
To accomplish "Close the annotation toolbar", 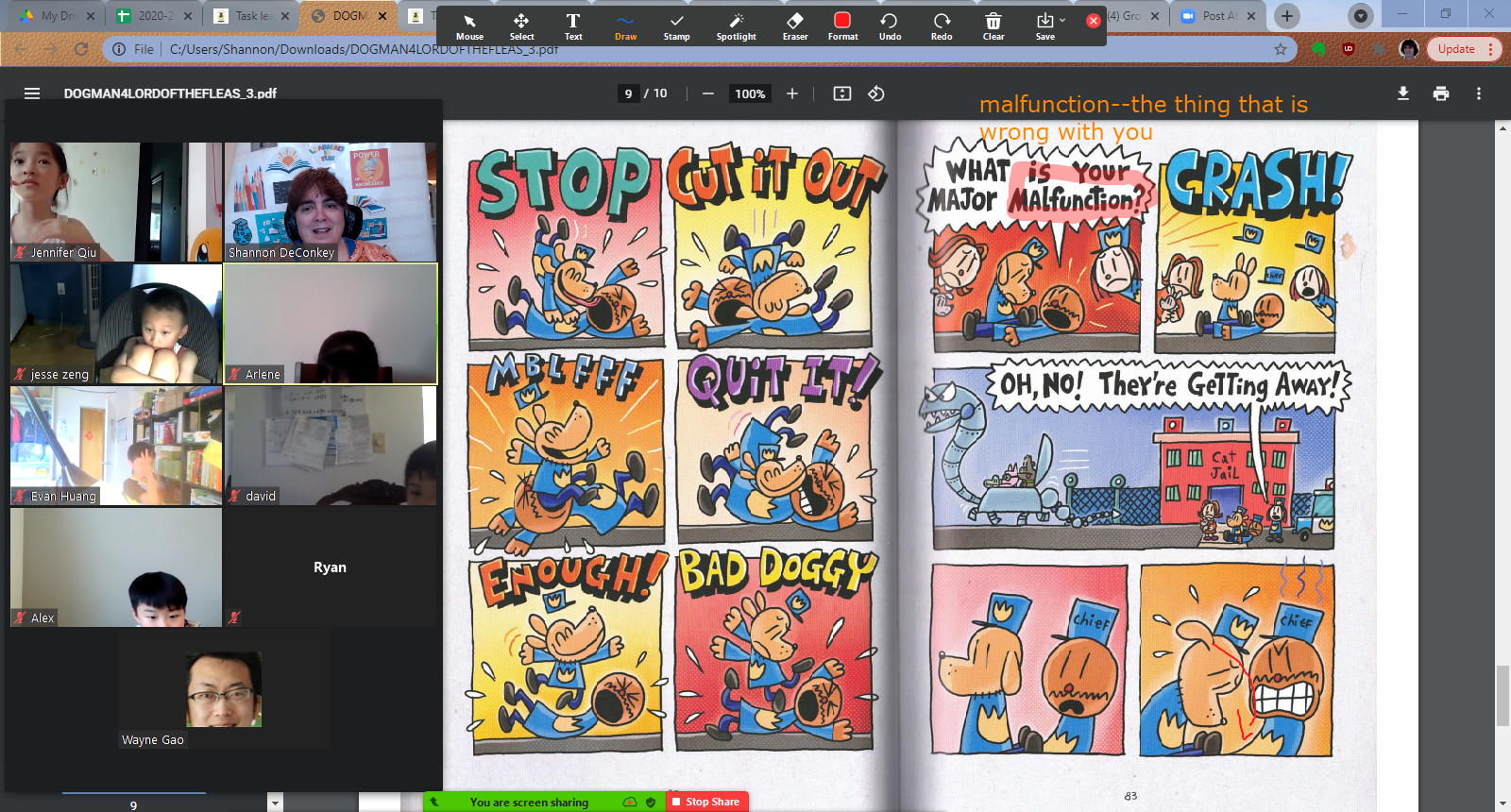I will pyautogui.click(x=1093, y=20).
